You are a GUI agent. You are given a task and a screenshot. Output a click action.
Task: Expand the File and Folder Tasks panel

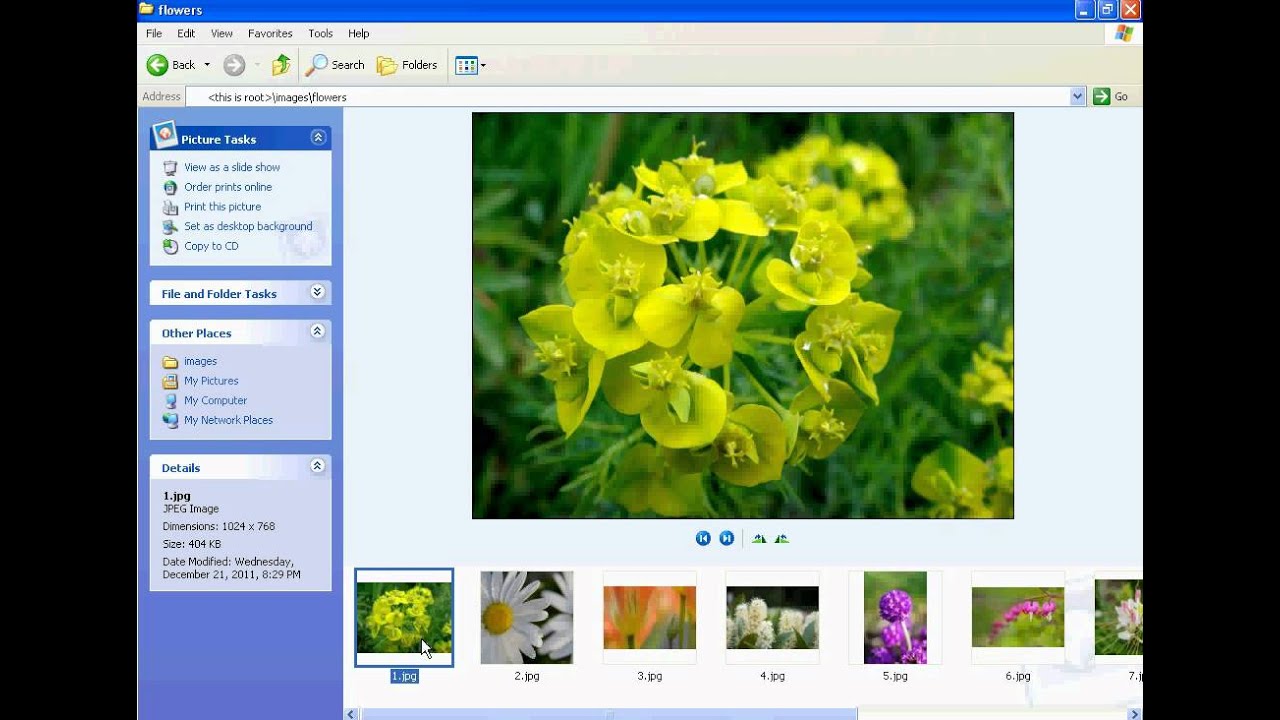(x=318, y=293)
